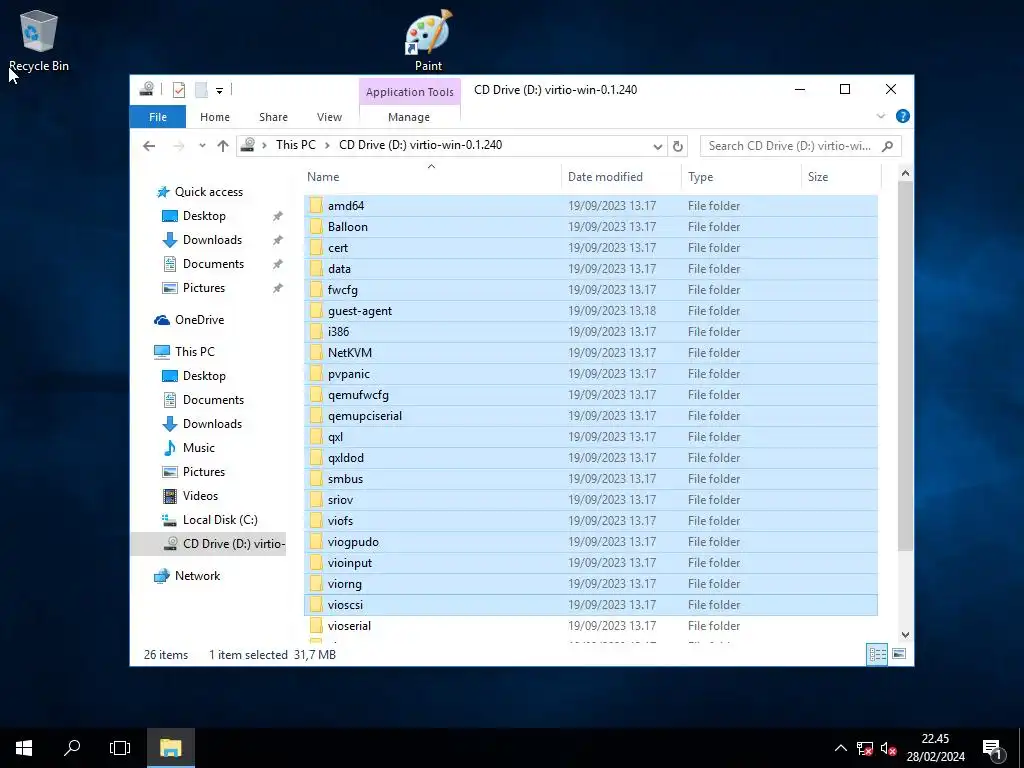The width and height of the screenshot is (1024, 768).
Task: Click the viorng folder name
Action: (345, 584)
